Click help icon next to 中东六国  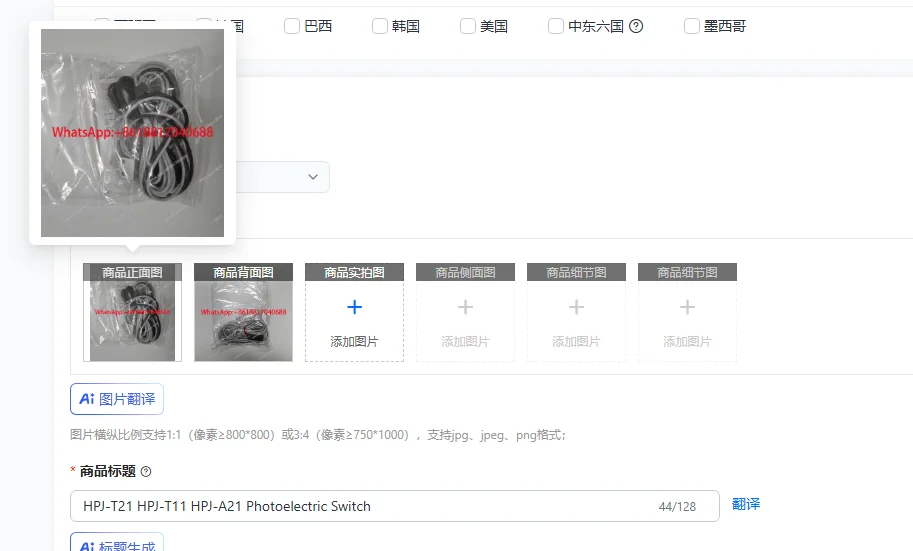point(636,26)
